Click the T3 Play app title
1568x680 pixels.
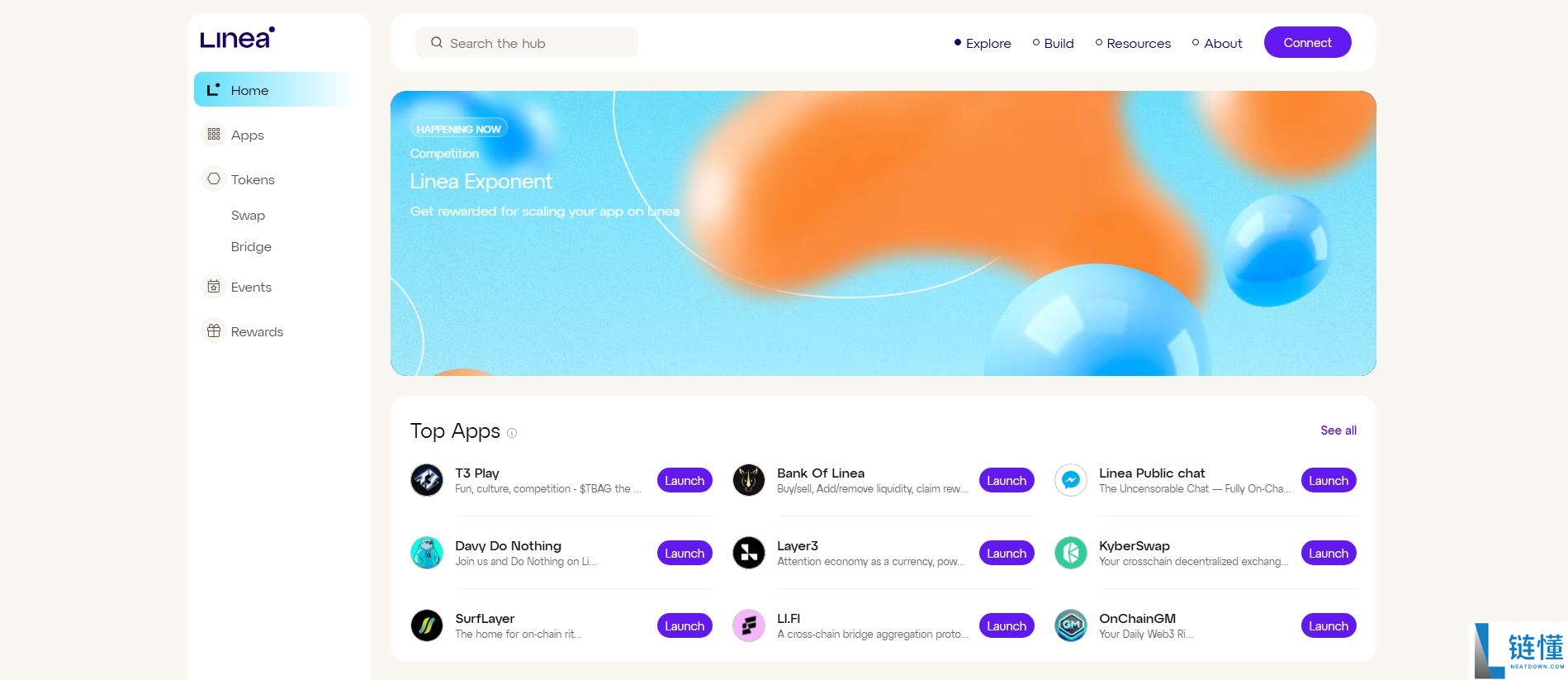(x=477, y=473)
